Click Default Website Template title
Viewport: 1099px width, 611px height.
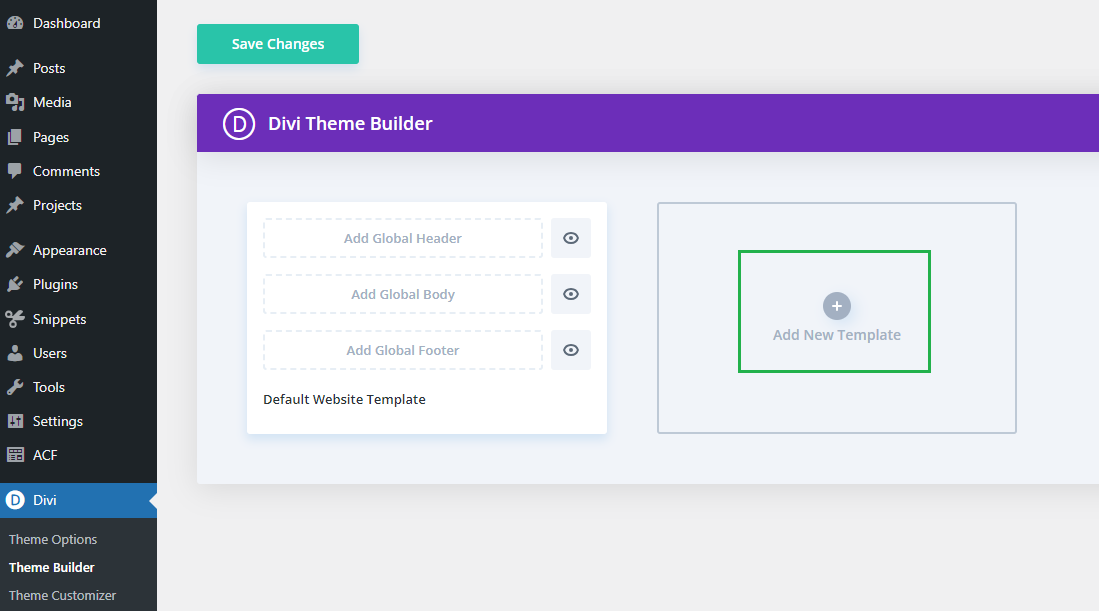point(344,399)
